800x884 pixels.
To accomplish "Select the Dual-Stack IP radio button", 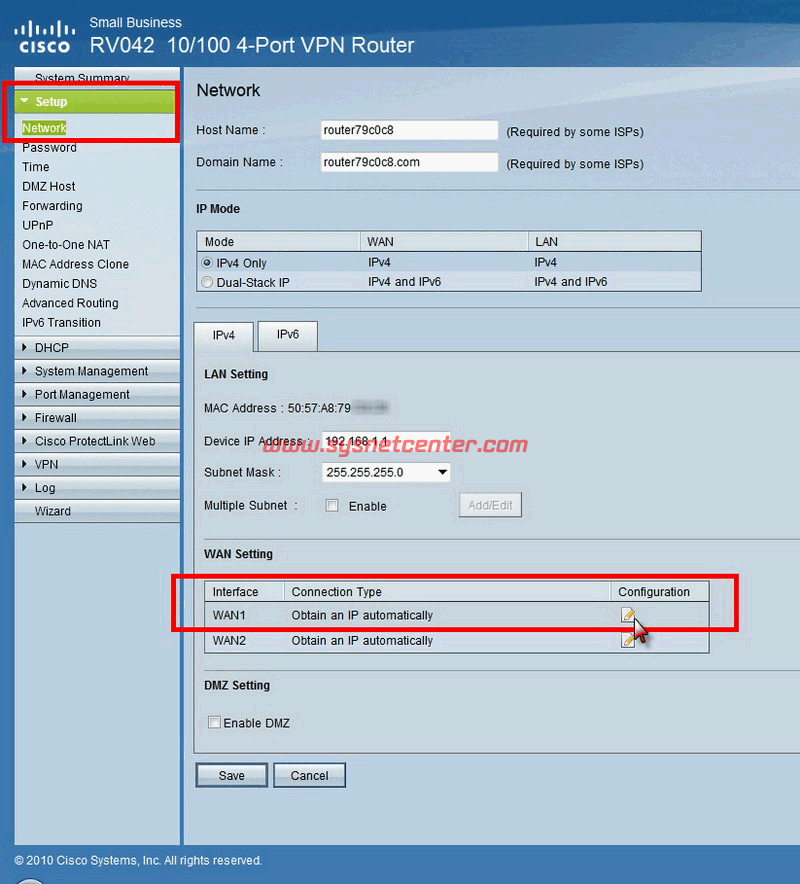I will click(208, 282).
